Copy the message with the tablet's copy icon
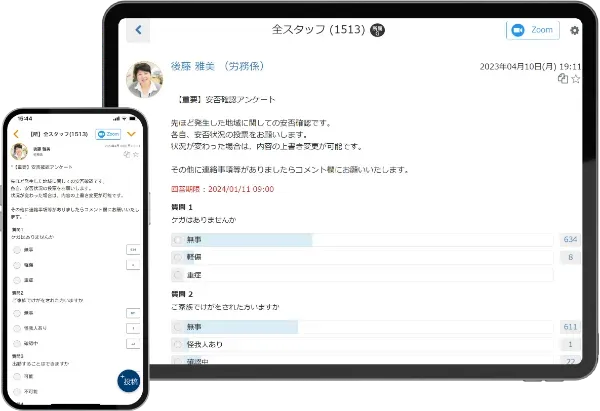This screenshot has height=411, width=600. [562, 79]
